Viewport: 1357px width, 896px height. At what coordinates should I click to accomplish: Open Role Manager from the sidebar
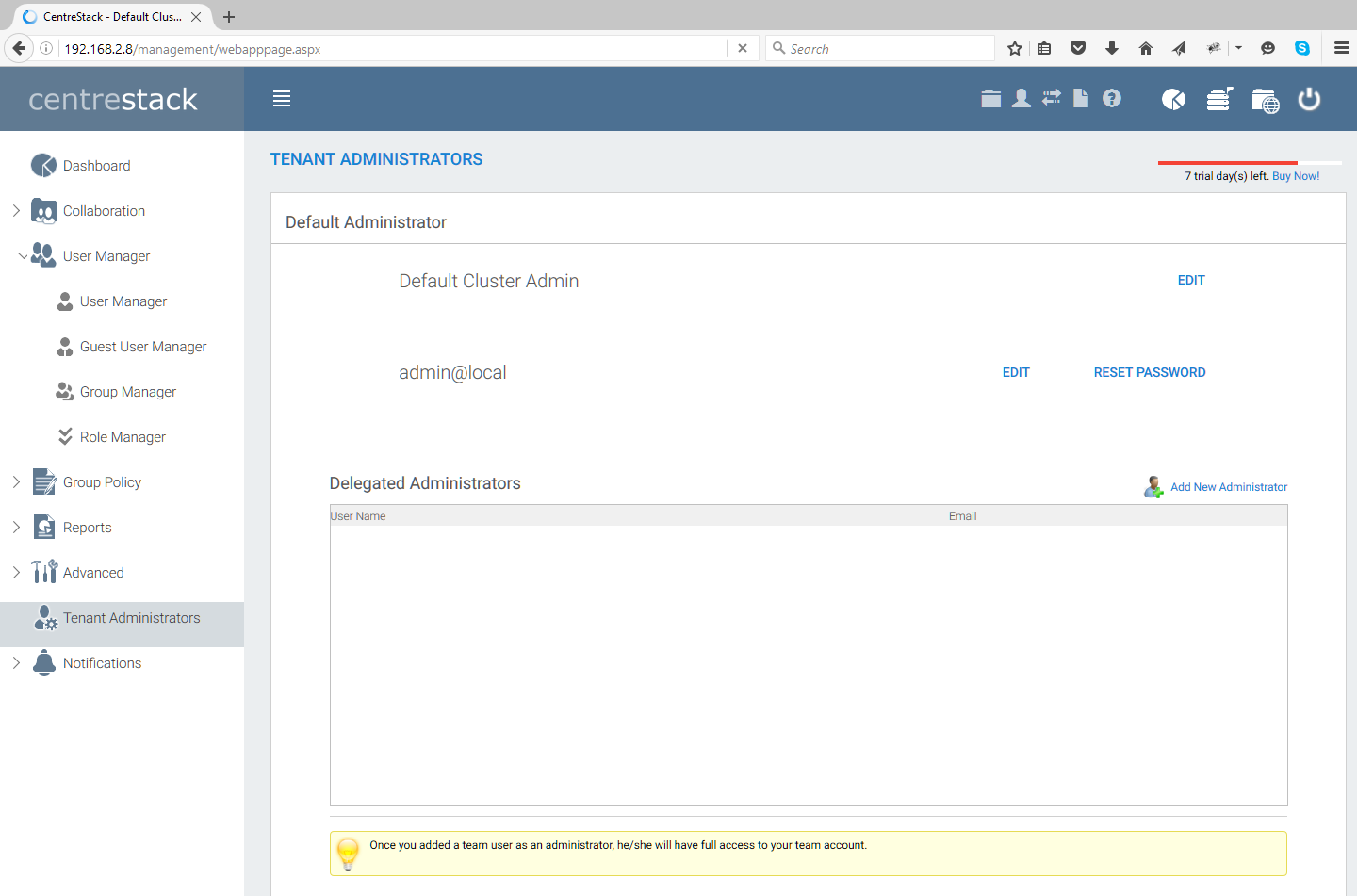(x=125, y=436)
